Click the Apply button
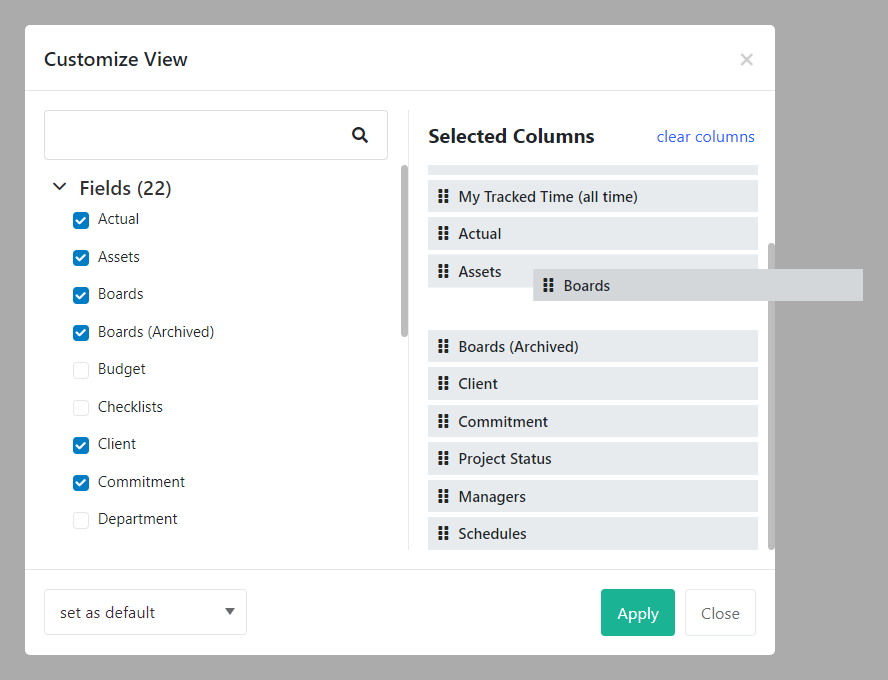The image size is (888, 680). point(637,612)
